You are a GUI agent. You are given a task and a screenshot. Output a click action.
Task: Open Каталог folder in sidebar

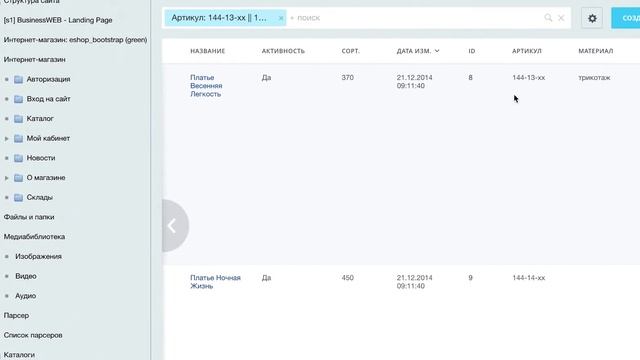point(40,118)
